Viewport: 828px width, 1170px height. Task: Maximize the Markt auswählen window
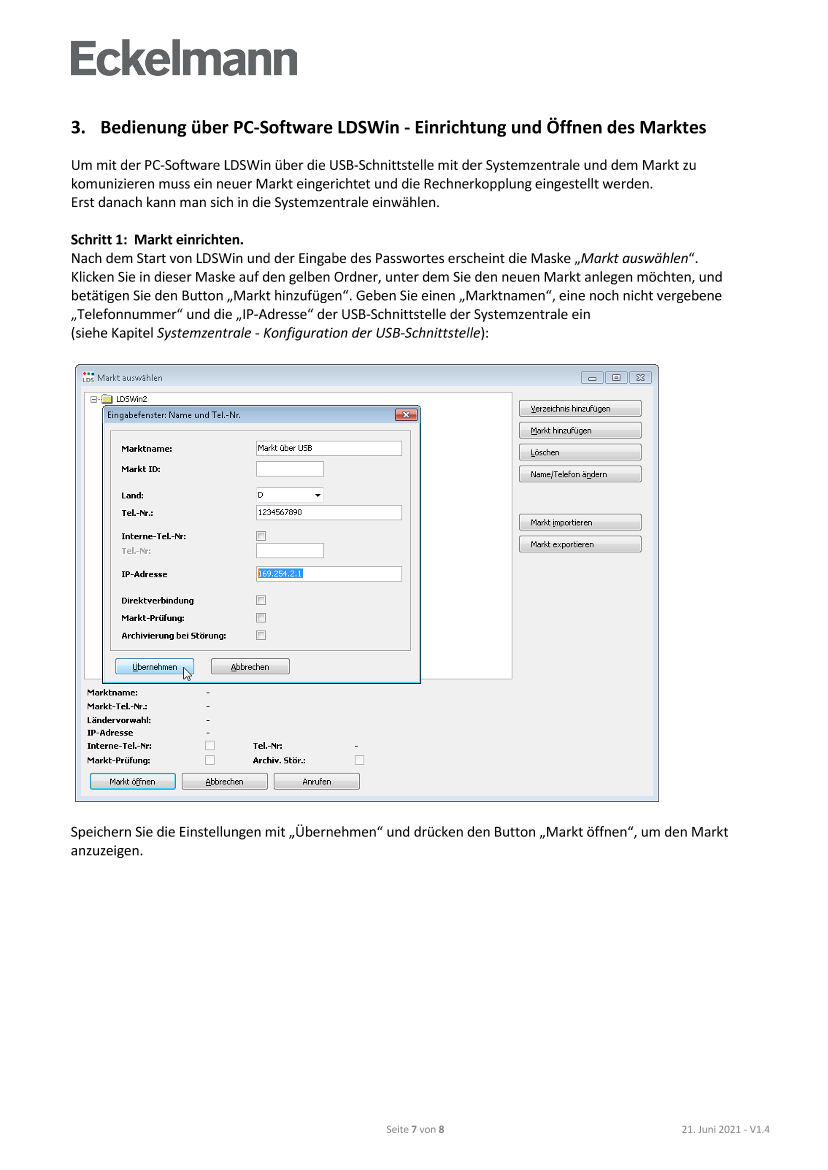[617, 377]
